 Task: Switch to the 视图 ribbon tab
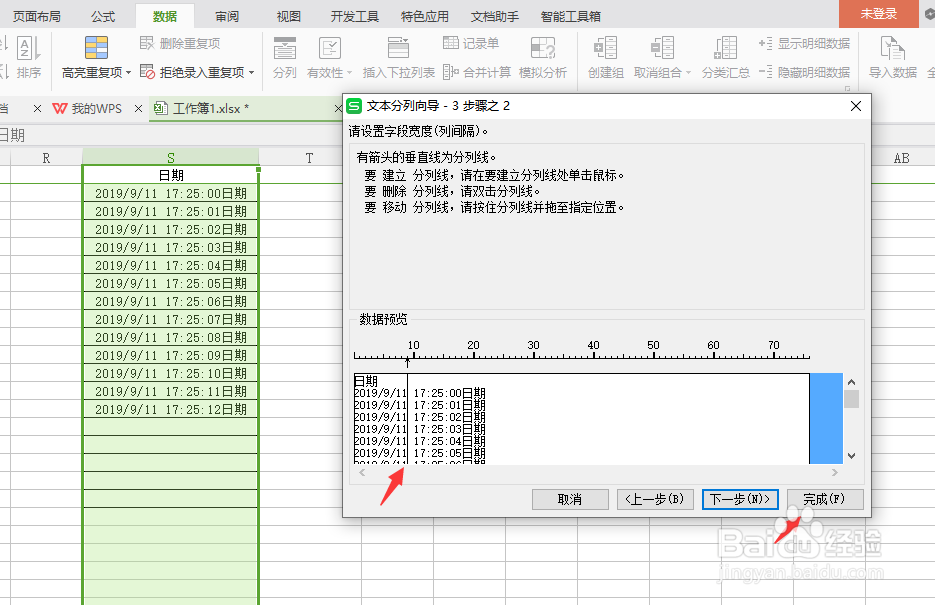point(288,15)
